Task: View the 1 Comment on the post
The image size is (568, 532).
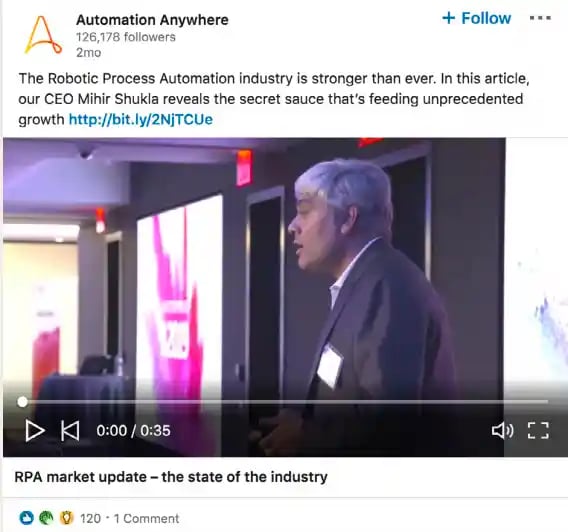Action: click(x=146, y=519)
